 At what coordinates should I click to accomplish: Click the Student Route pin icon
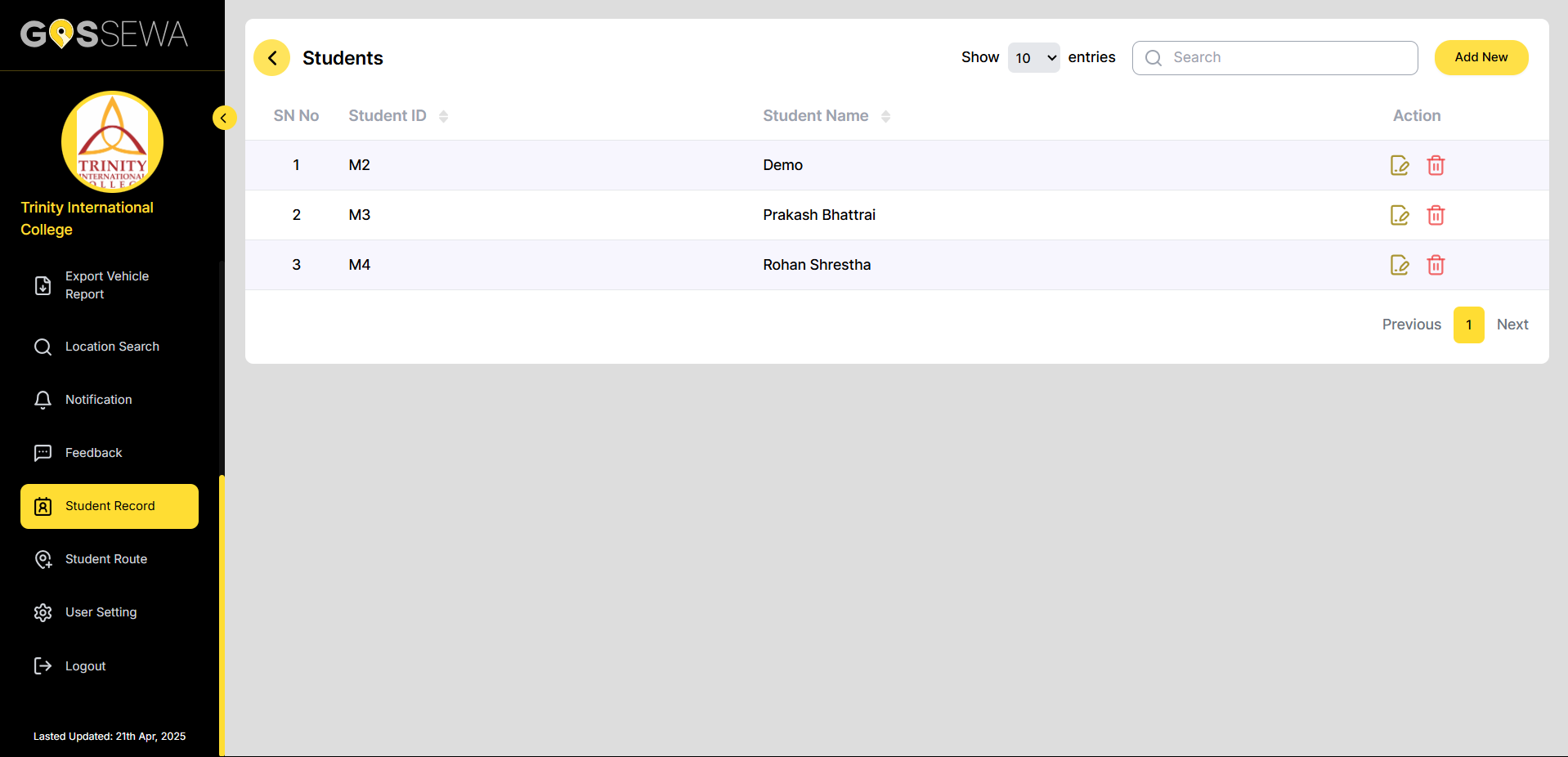pos(43,559)
